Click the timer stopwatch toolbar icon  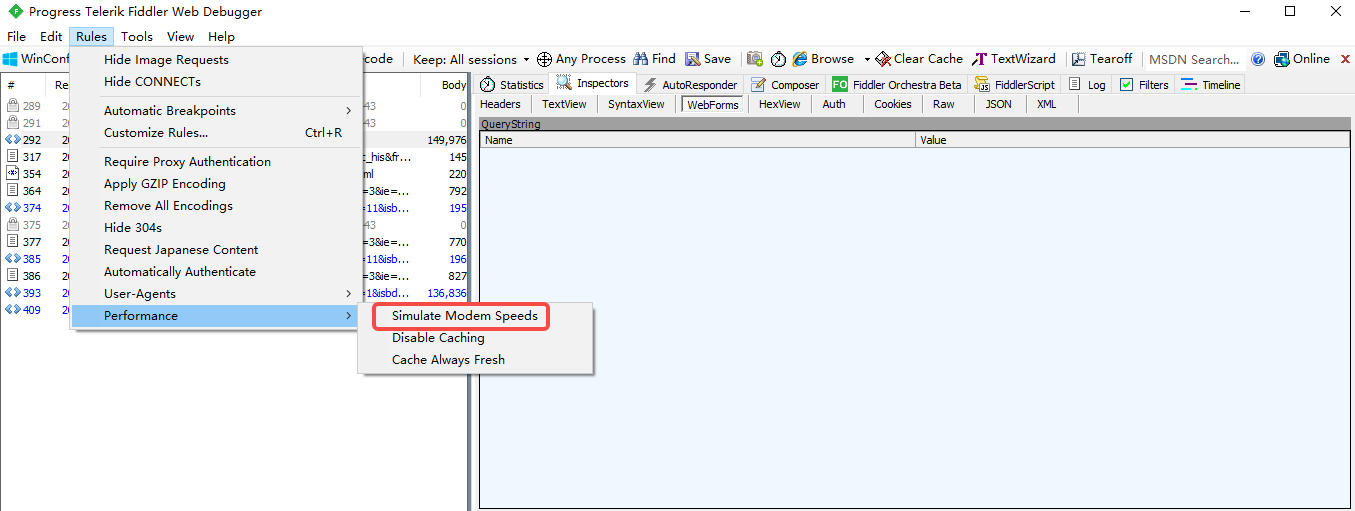pos(777,59)
